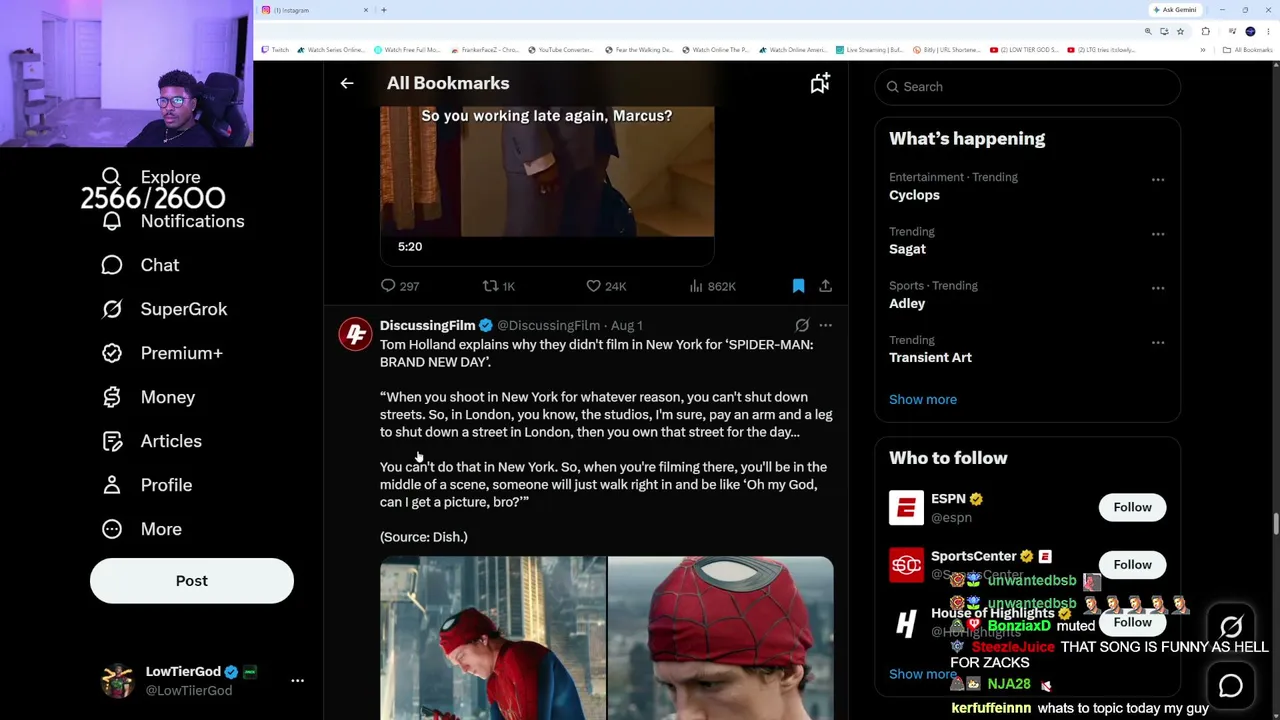The height and width of the screenshot is (720, 1280).
Task: Share the video post via share icon
Action: [x=825, y=286]
